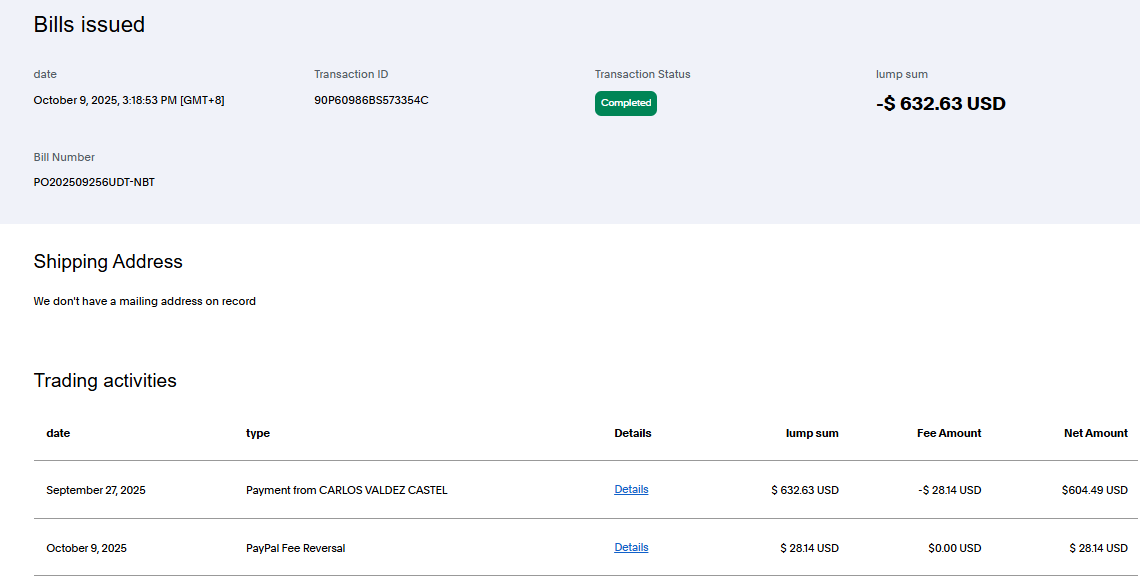The image size is (1140, 577).
Task: Click the type column header
Action: click(x=258, y=433)
